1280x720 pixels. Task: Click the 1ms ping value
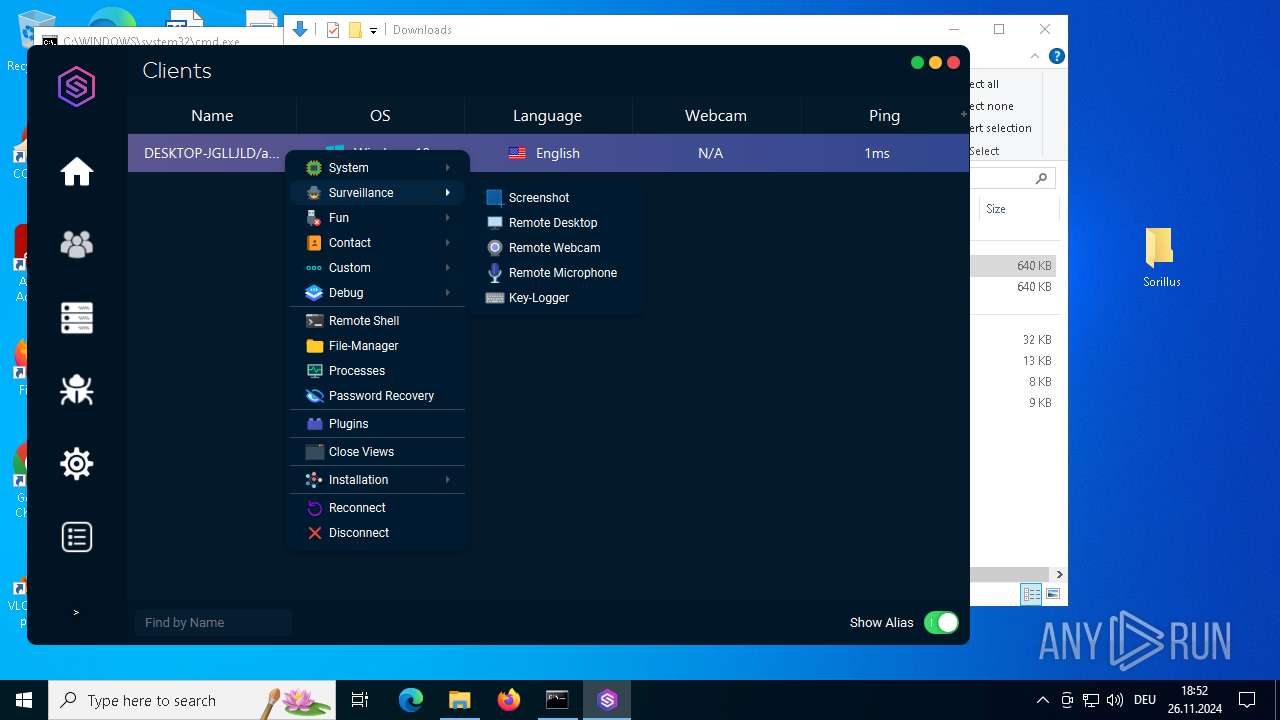[x=877, y=153]
